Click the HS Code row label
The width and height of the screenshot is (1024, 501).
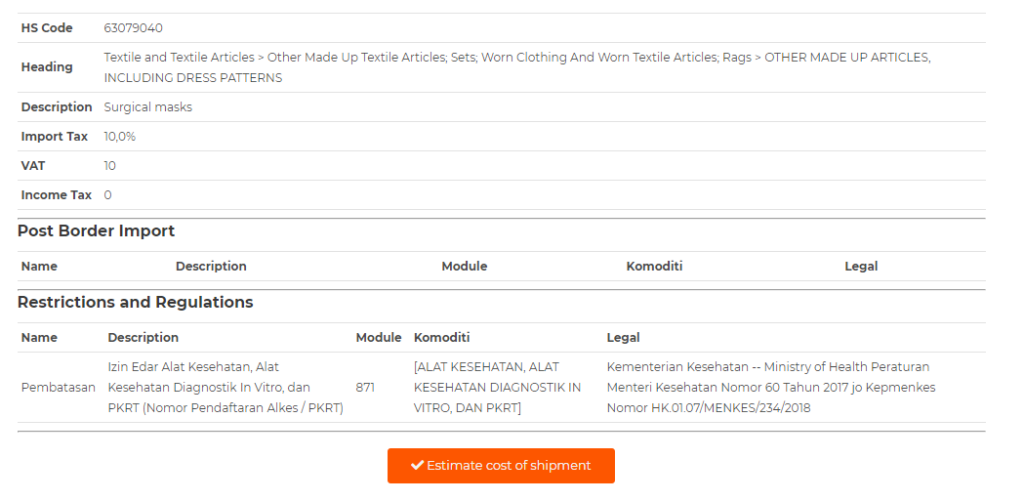click(47, 28)
